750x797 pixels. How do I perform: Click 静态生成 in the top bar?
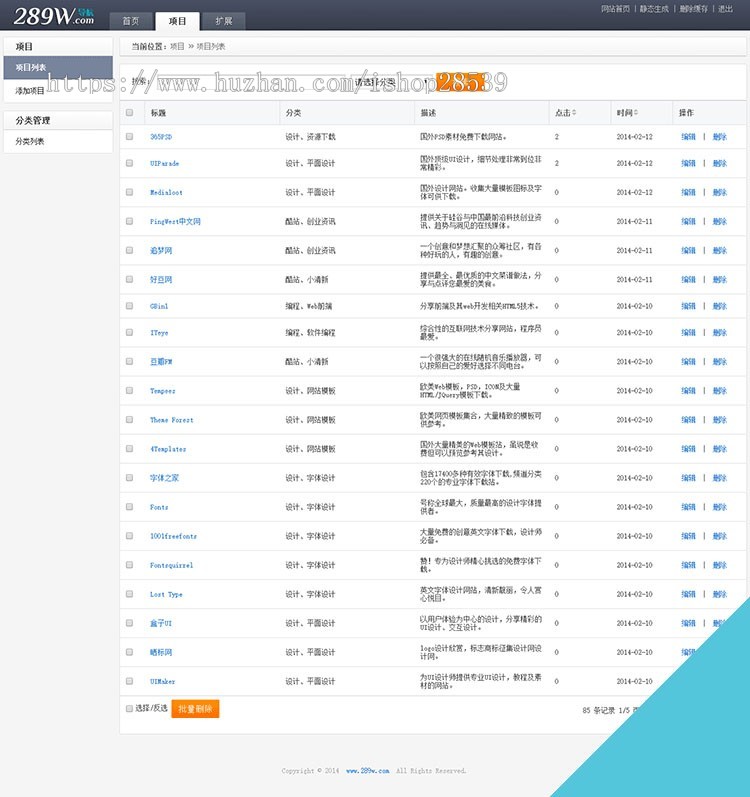pyautogui.click(x=654, y=9)
